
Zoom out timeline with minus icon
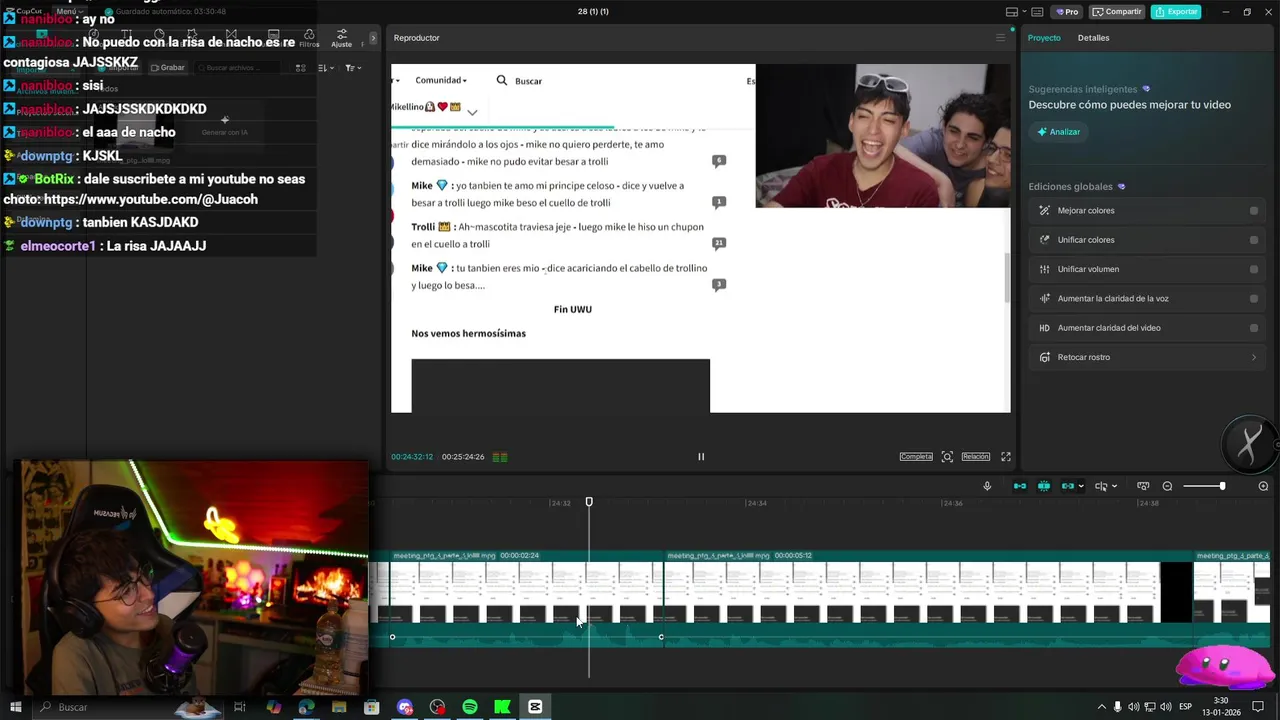[1167, 486]
